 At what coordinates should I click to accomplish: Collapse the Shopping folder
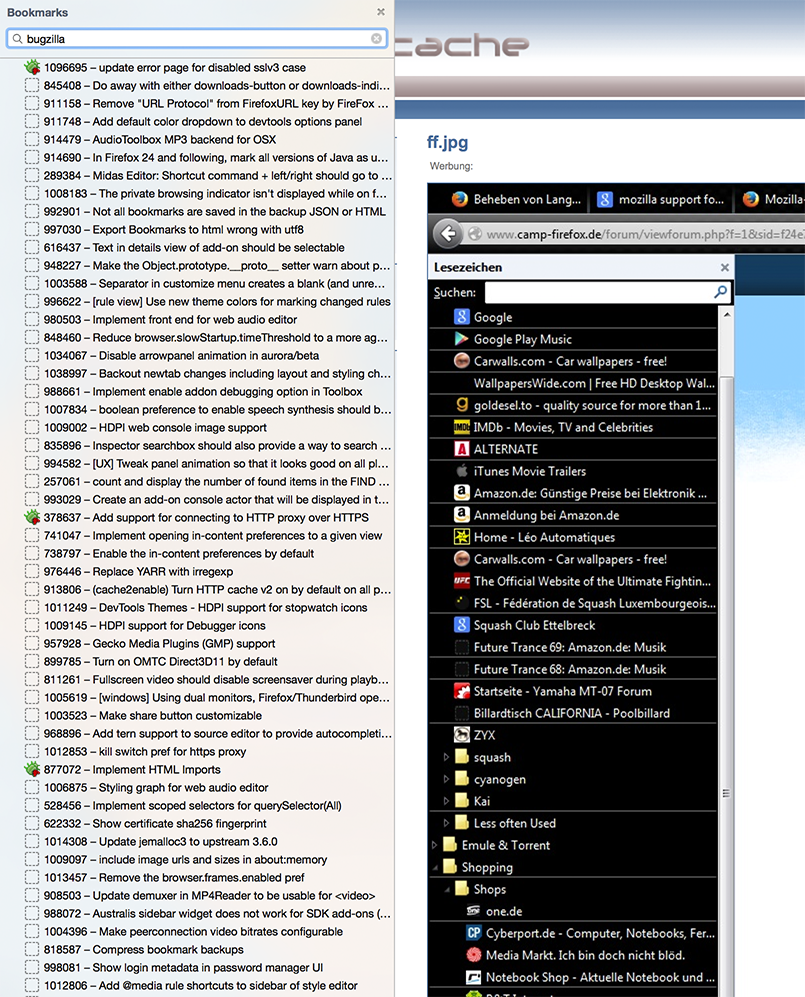pos(435,867)
